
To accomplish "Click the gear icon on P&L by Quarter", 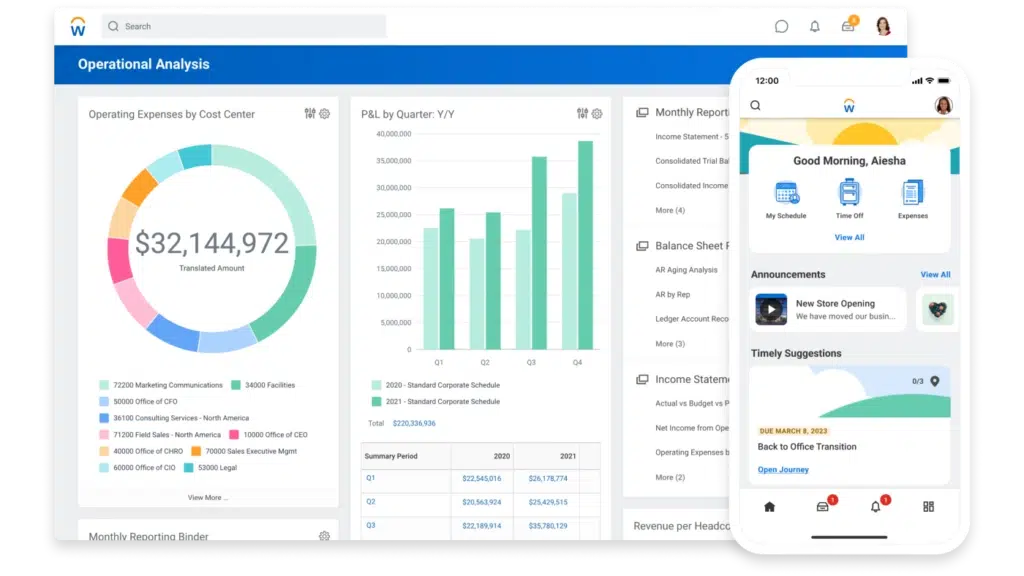I will (x=597, y=114).
